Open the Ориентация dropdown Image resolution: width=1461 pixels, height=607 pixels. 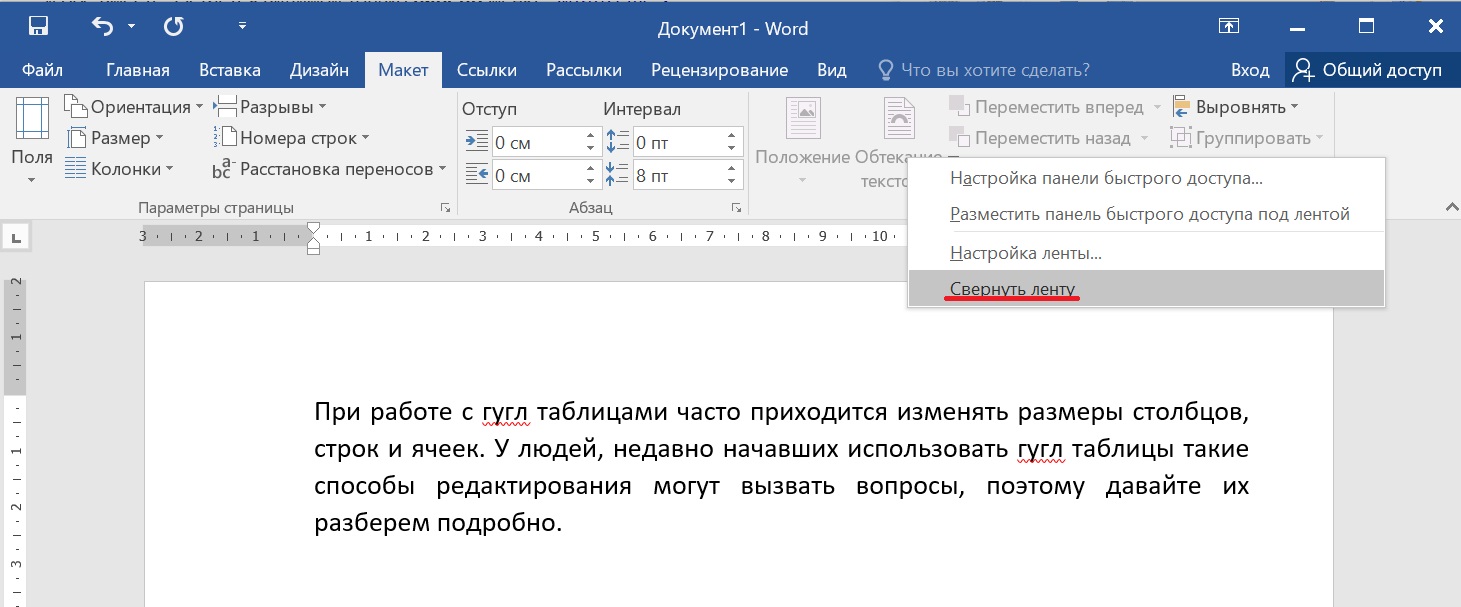click(x=133, y=107)
